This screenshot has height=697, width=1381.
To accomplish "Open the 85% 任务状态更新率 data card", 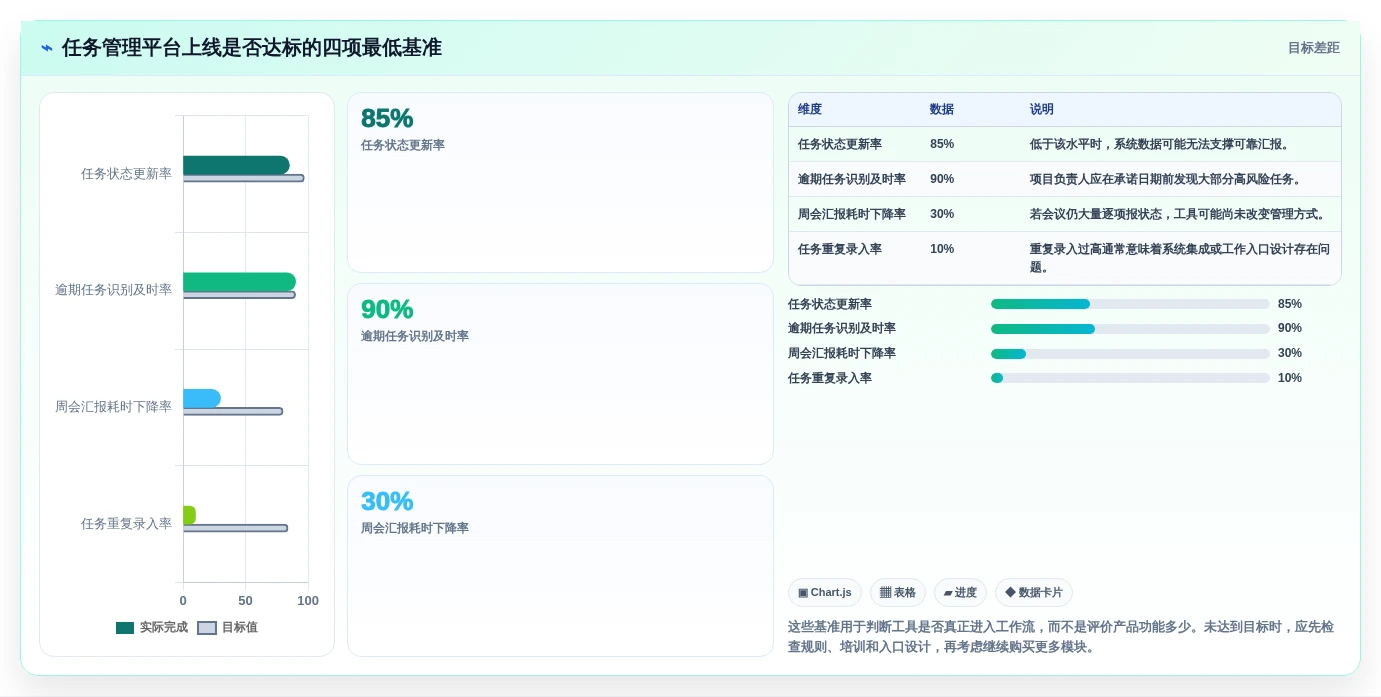I will (560, 182).
